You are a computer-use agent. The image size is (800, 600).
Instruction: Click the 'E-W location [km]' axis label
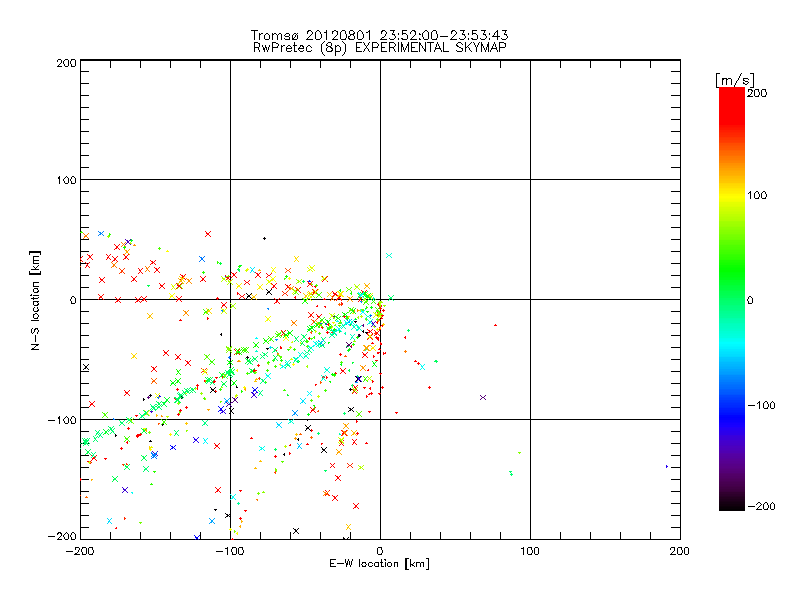pyautogui.click(x=380, y=565)
